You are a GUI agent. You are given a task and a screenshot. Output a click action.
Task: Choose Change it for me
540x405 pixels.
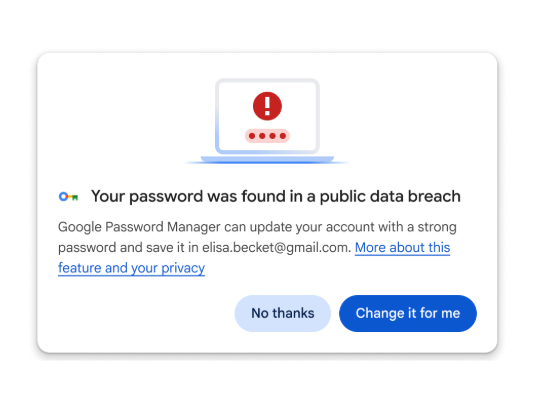click(408, 313)
